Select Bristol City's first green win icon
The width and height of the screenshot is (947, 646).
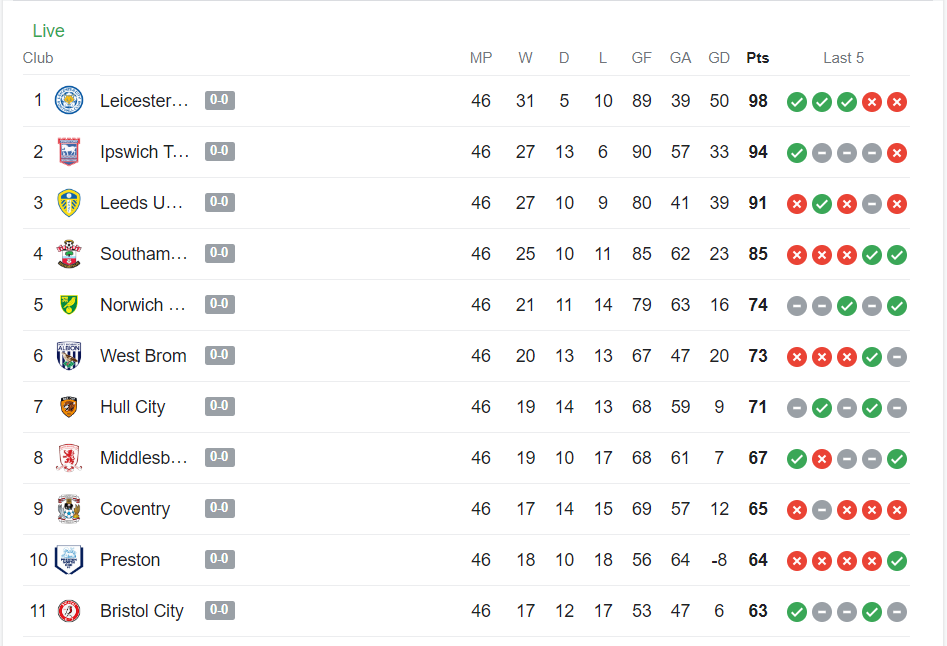click(x=797, y=612)
